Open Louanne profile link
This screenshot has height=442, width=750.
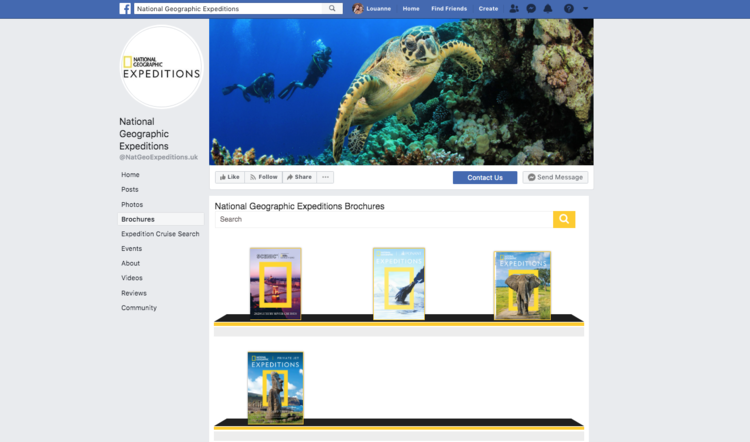pyautogui.click(x=378, y=9)
